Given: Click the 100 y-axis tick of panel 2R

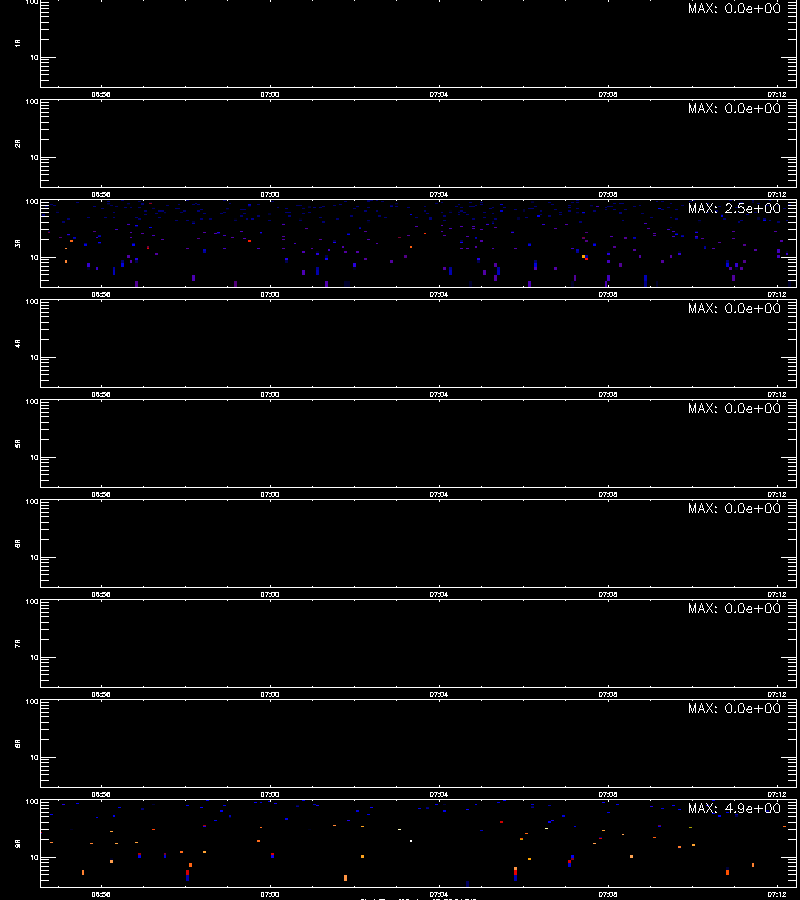Looking at the screenshot, I should tap(32, 102).
